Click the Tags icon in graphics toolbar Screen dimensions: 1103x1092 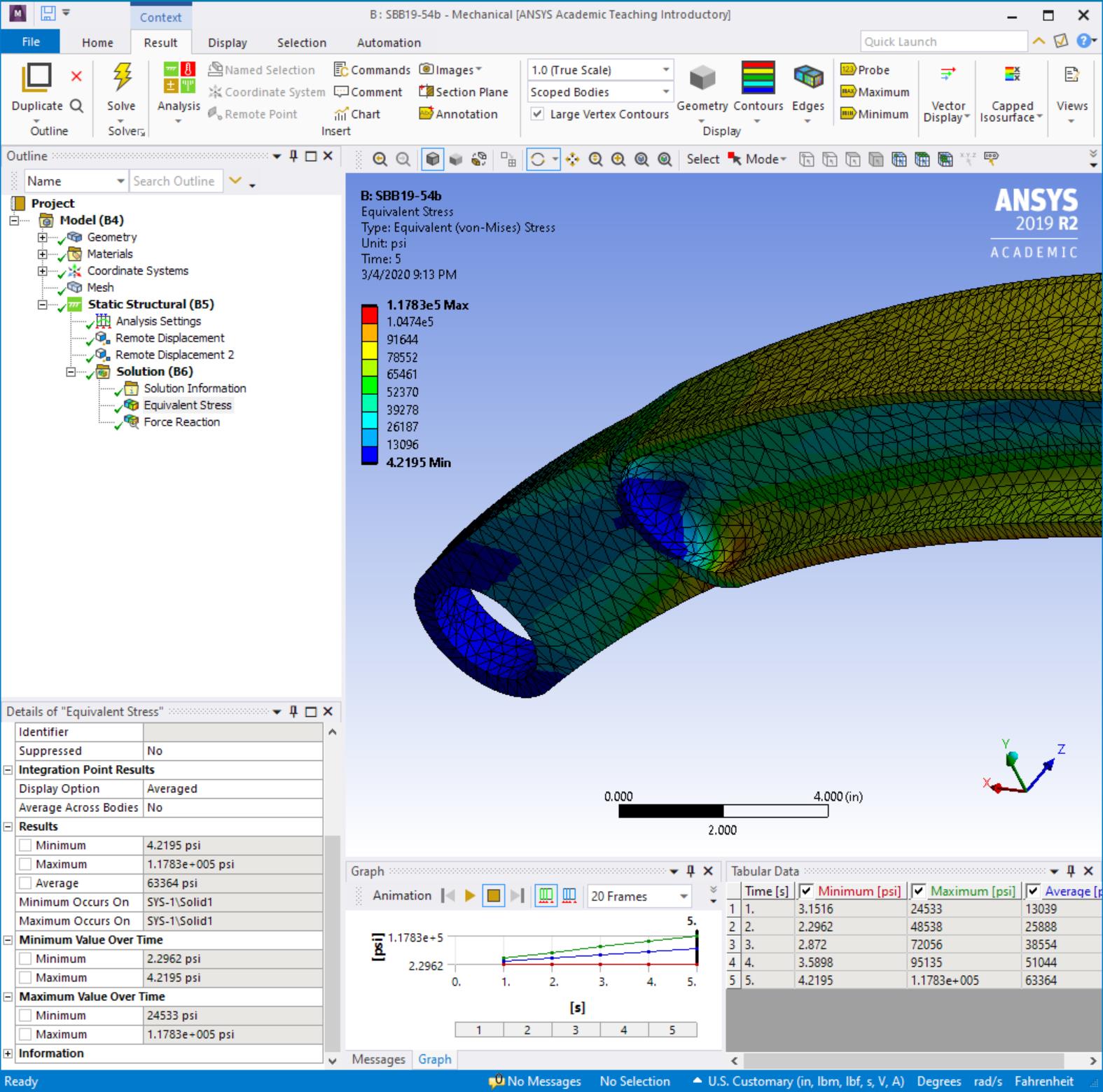(991, 159)
